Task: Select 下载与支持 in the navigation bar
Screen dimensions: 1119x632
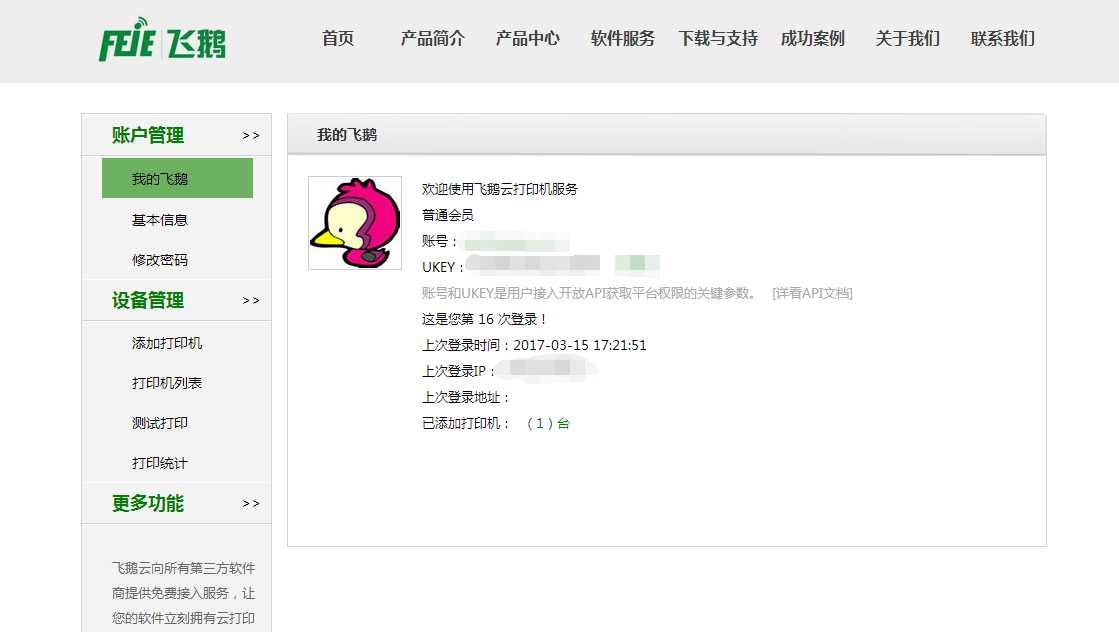Action: (x=718, y=39)
